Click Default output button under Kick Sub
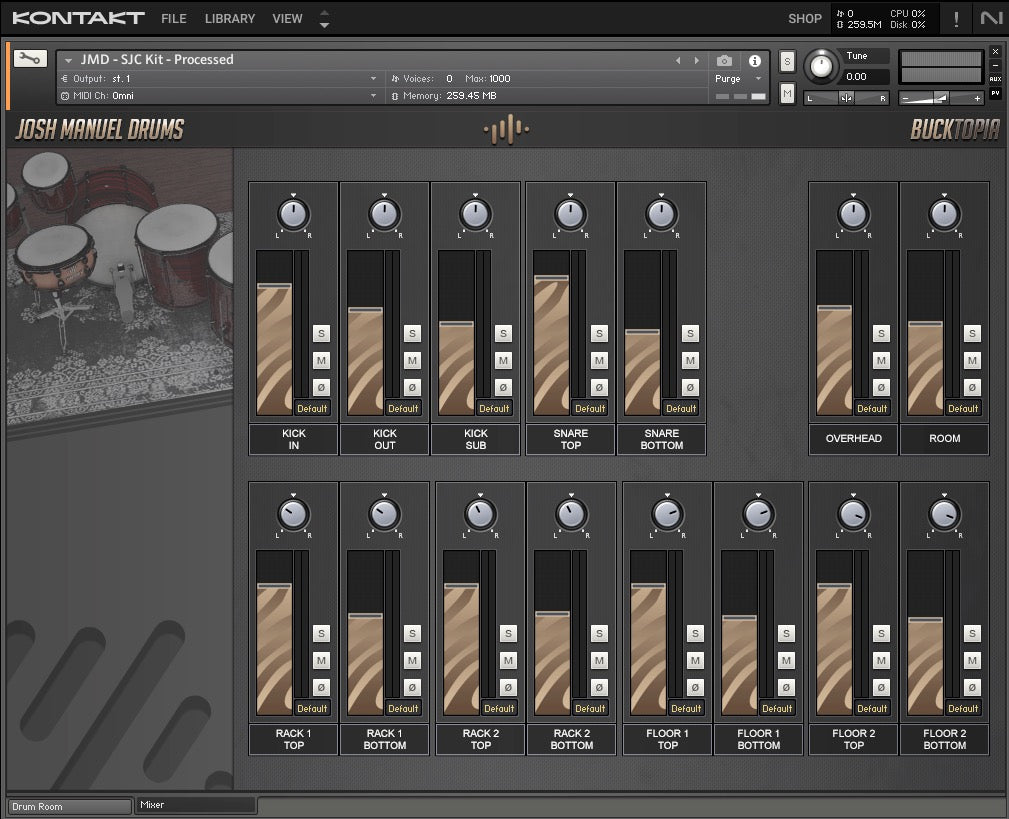The image size is (1009, 819). pos(494,408)
